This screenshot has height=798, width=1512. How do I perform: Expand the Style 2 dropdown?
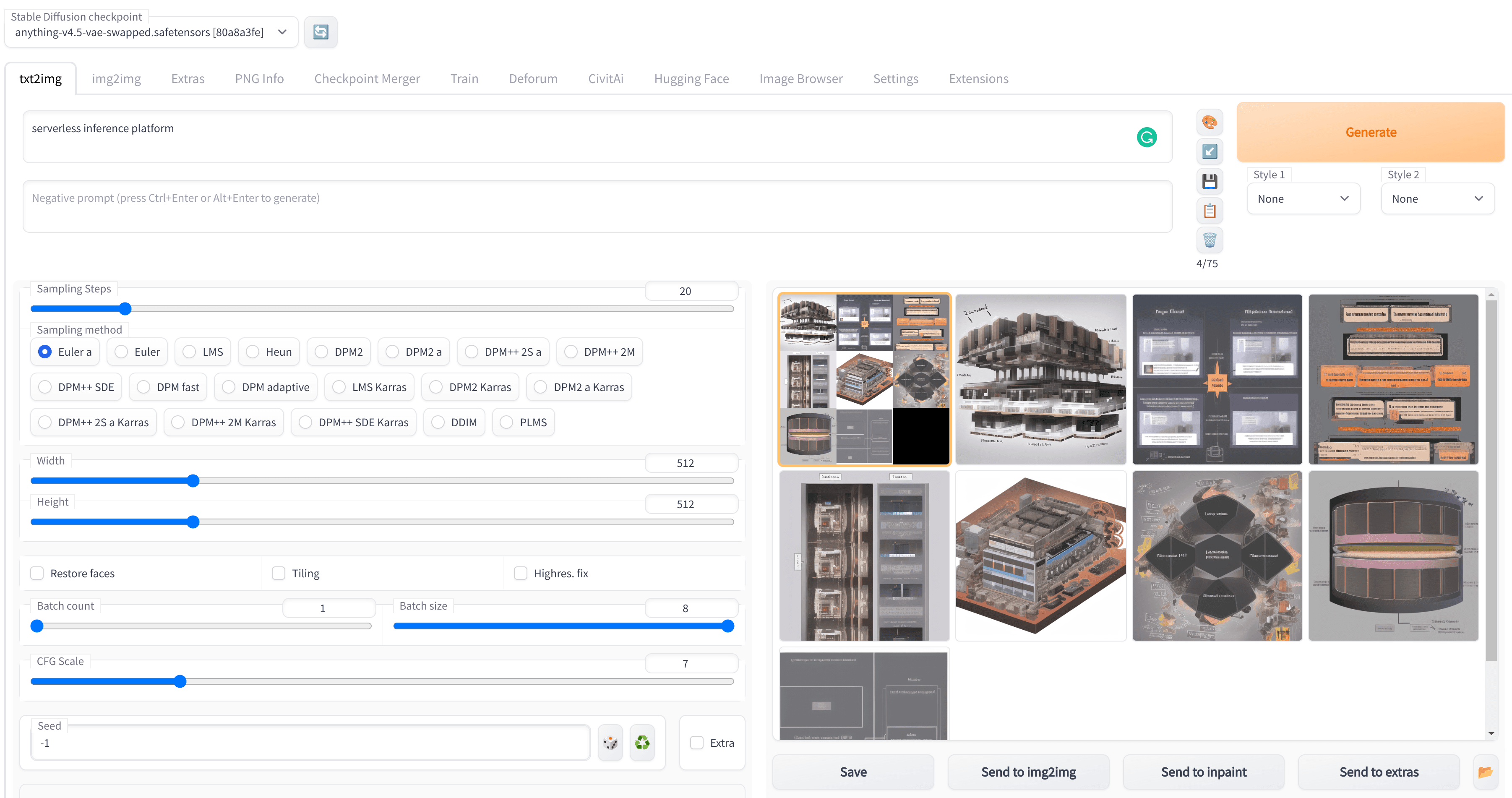click(1437, 198)
